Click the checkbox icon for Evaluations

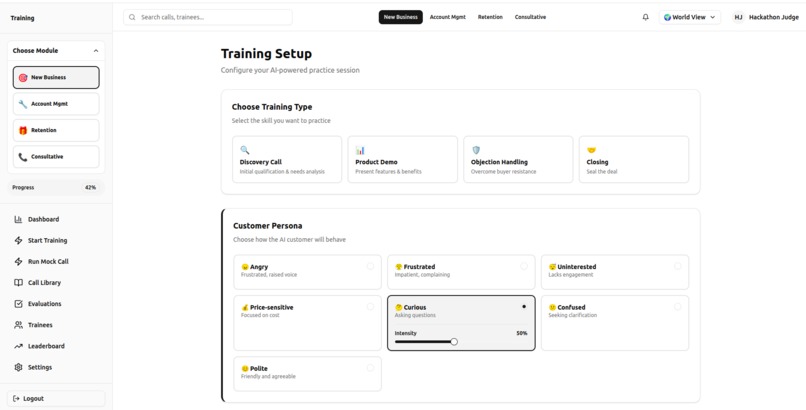coord(19,304)
